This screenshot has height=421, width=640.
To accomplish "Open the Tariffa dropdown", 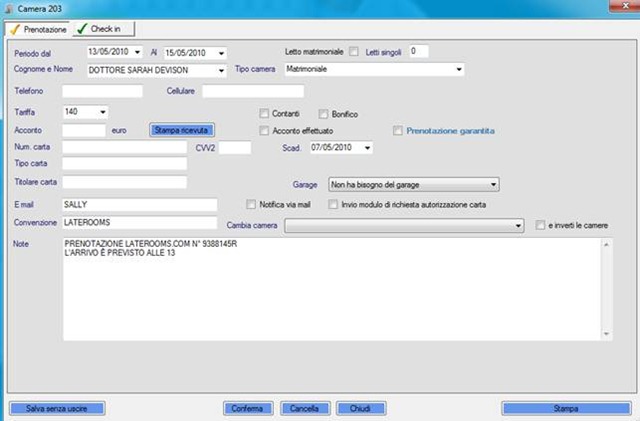I will [x=103, y=112].
